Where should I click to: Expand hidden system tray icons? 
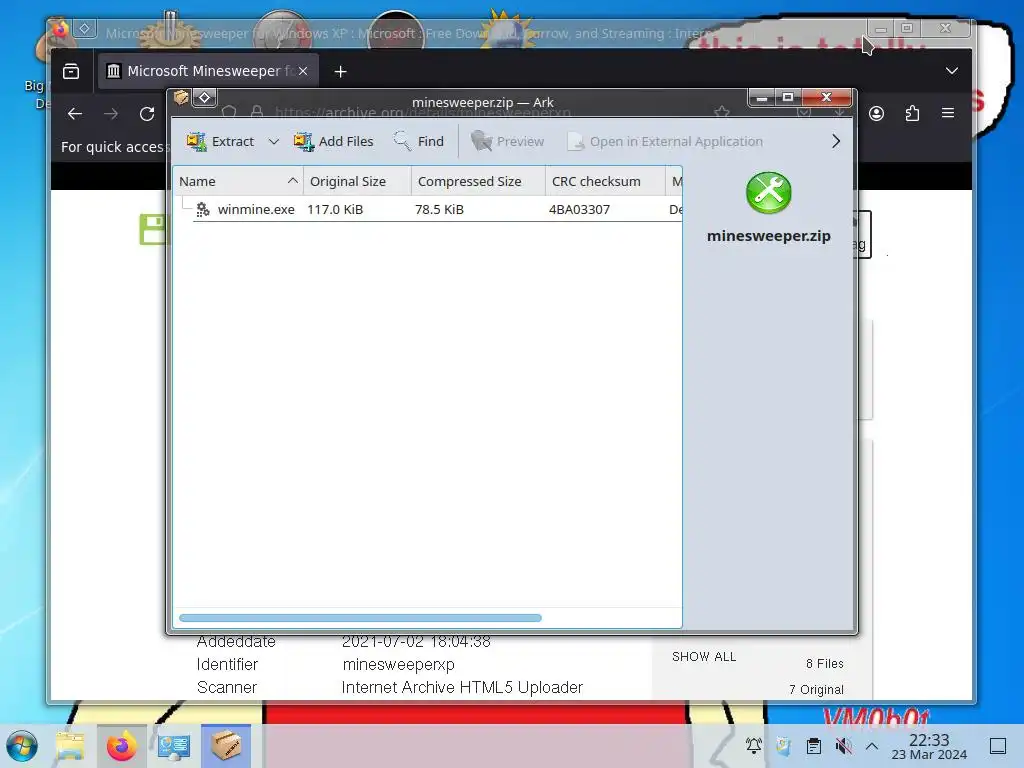[x=872, y=745]
